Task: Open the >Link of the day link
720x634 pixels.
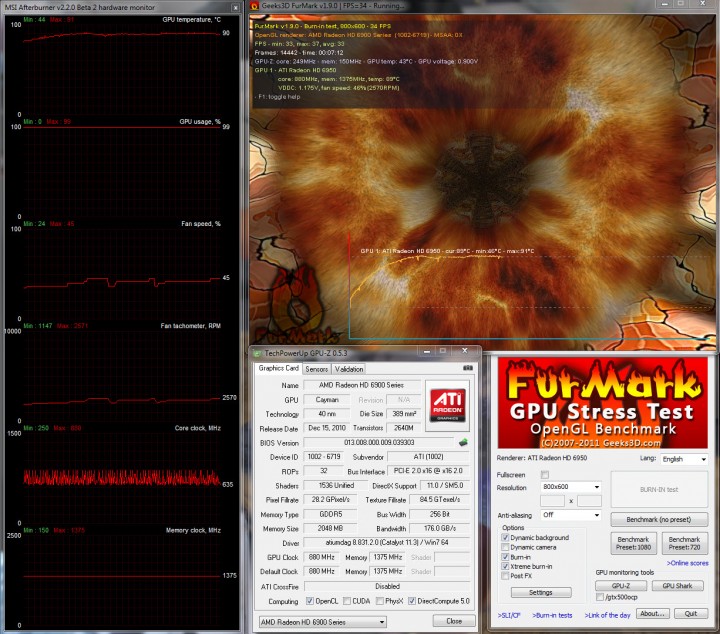Action: pyautogui.click(x=607, y=615)
